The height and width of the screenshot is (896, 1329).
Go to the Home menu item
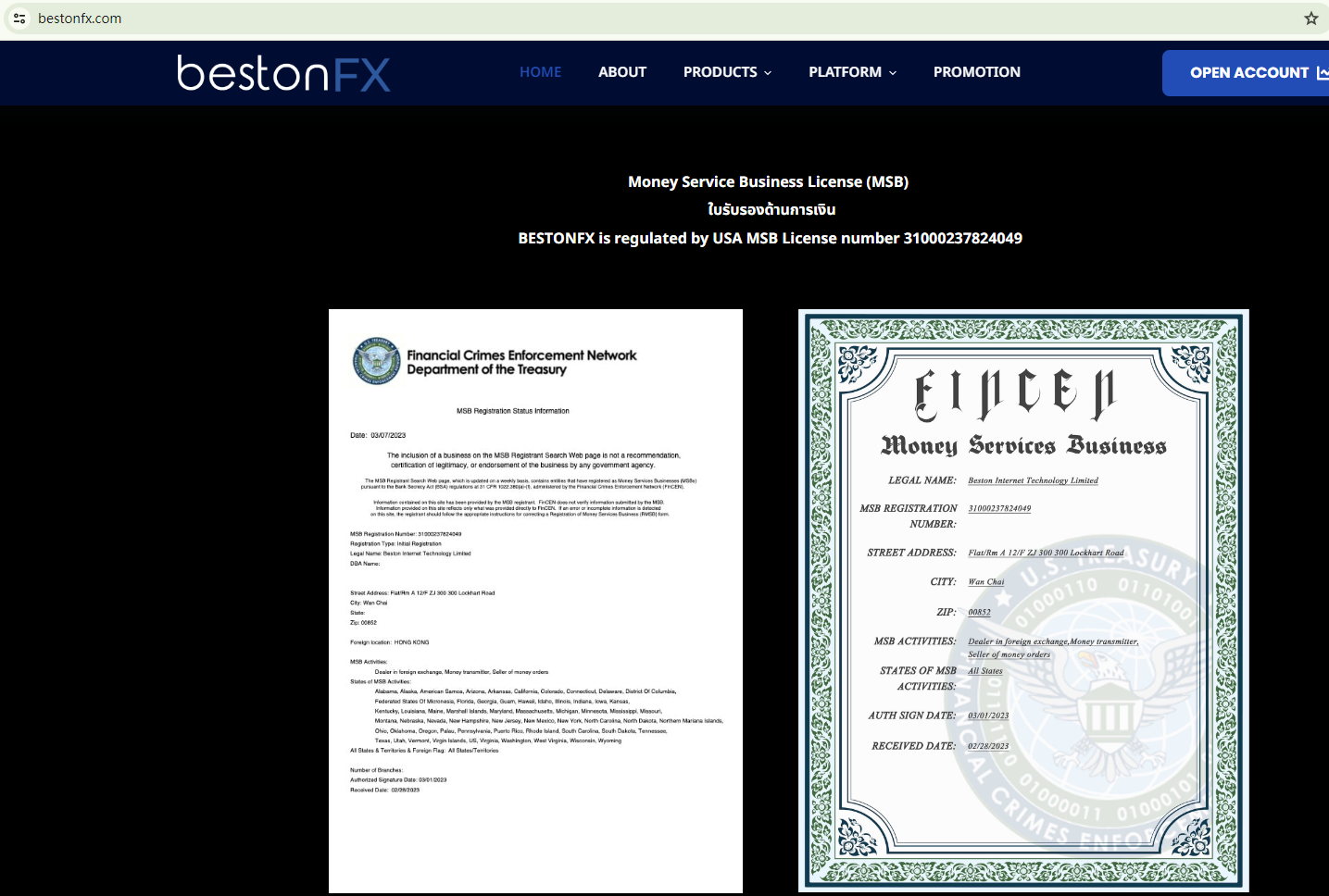coord(540,72)
